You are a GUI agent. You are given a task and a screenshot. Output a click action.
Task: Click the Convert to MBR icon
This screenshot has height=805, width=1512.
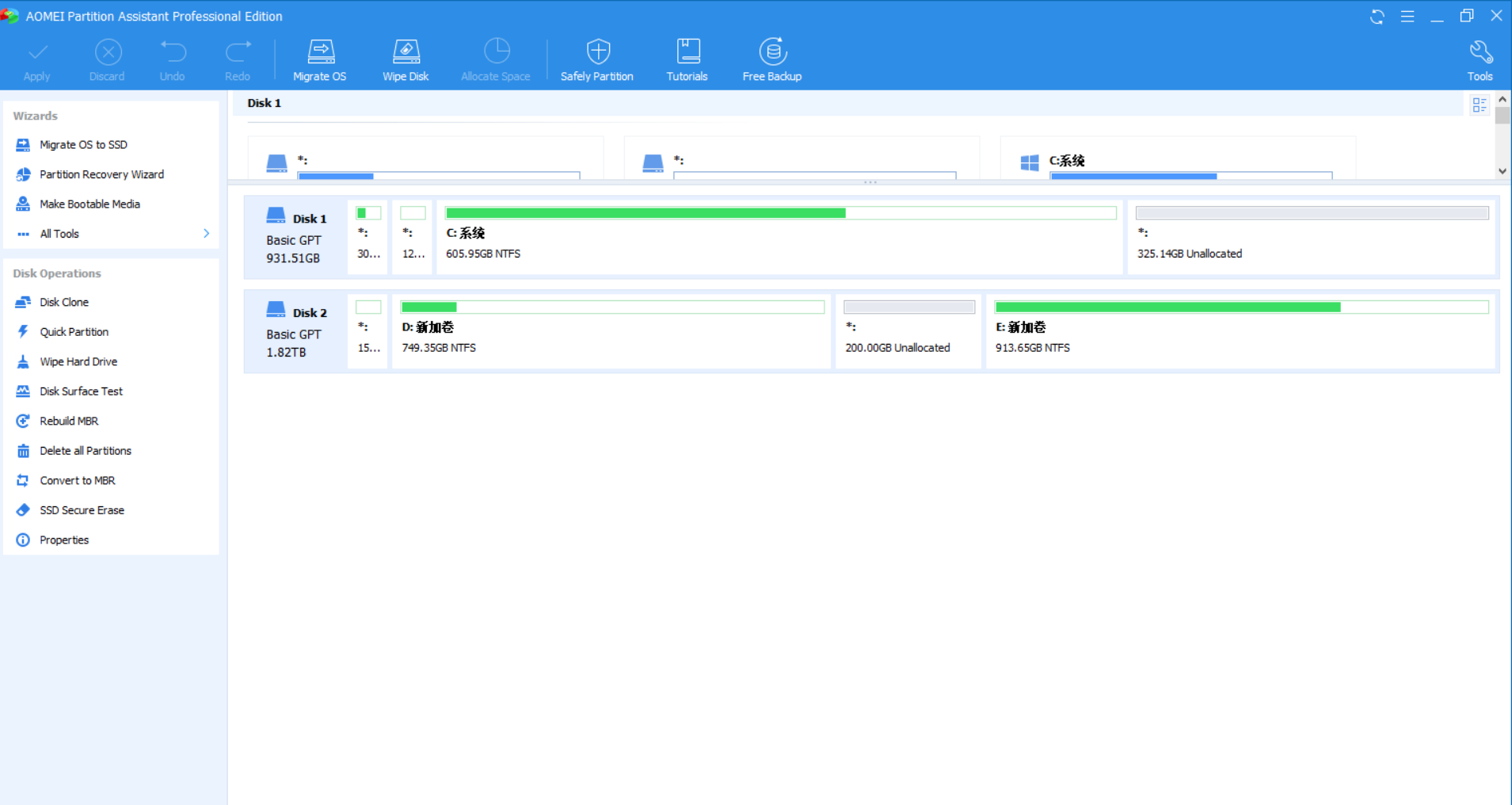(x=23, y=480)
